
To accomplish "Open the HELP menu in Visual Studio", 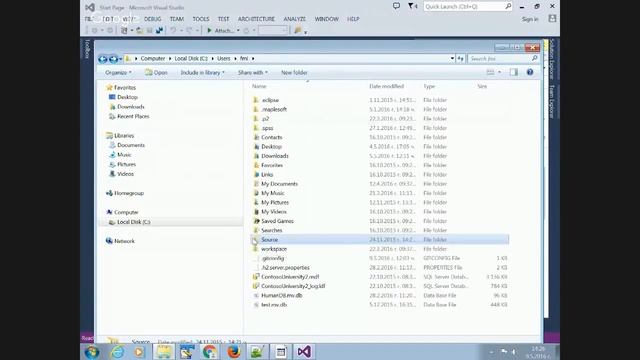I will [x=353, y=19].
